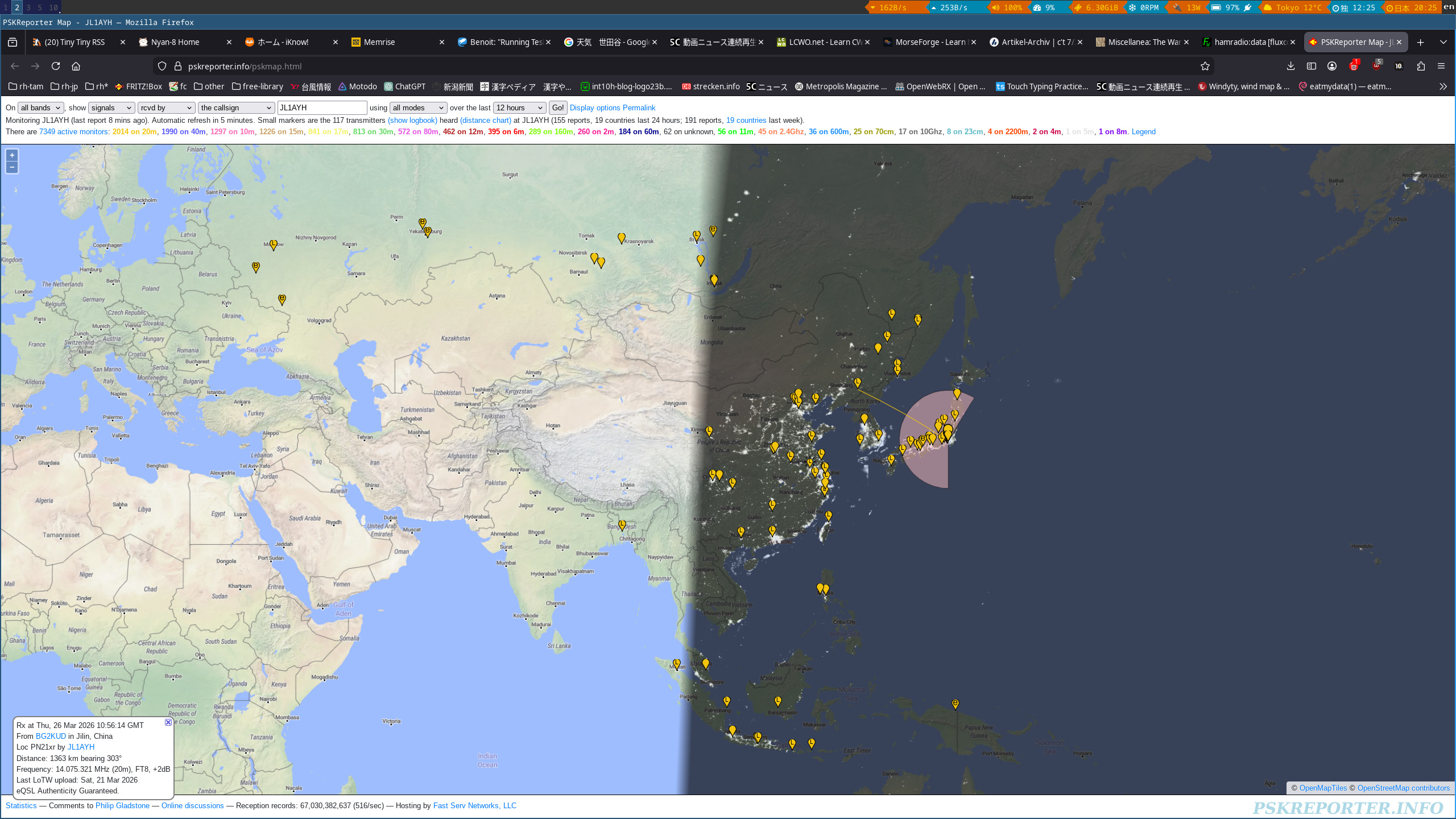This screenshot has width=1456, height=819.
Task: Reload the current page
Action: [x=56, y=66]
